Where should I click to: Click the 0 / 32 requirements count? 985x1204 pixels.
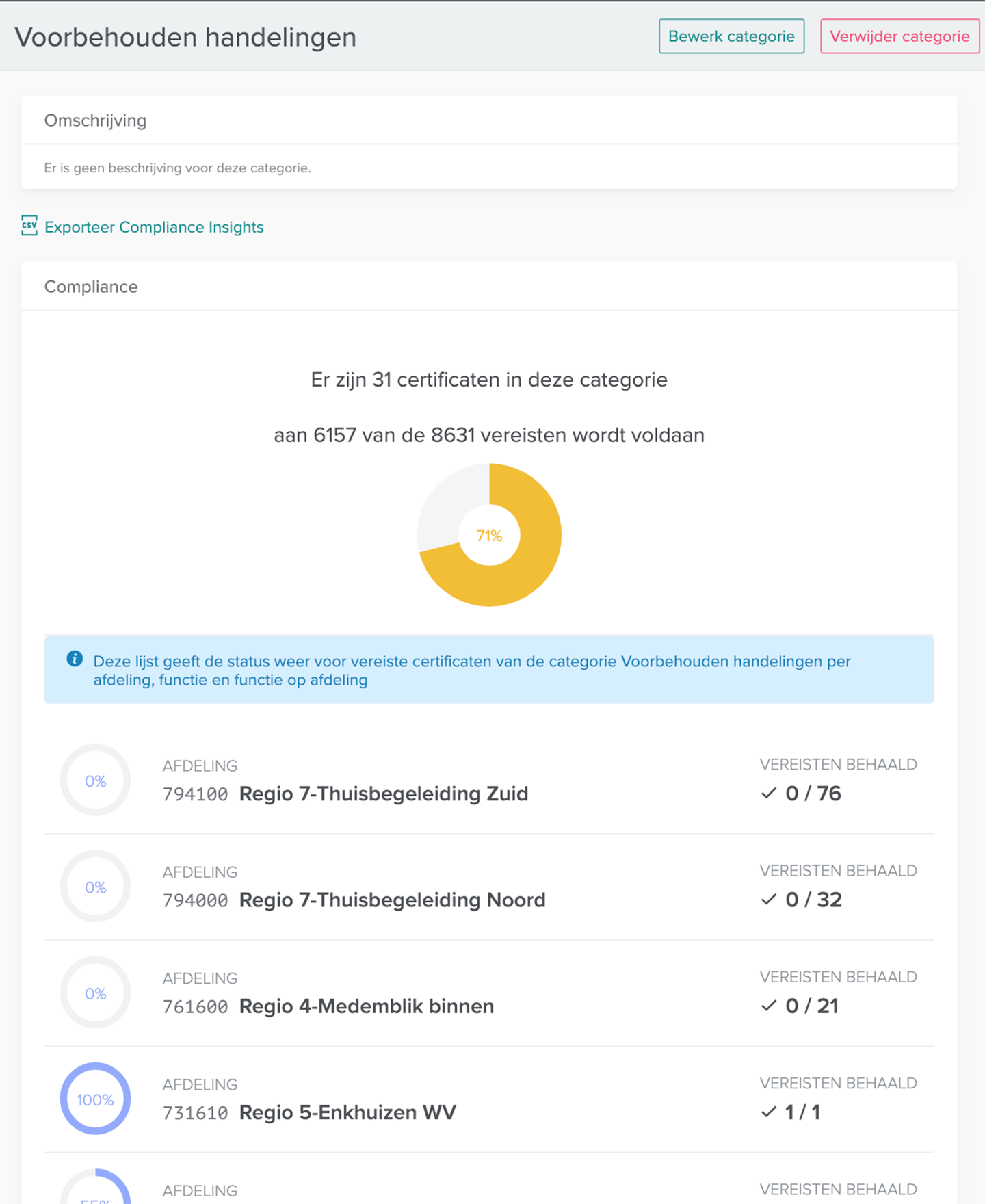pos(813,900)
